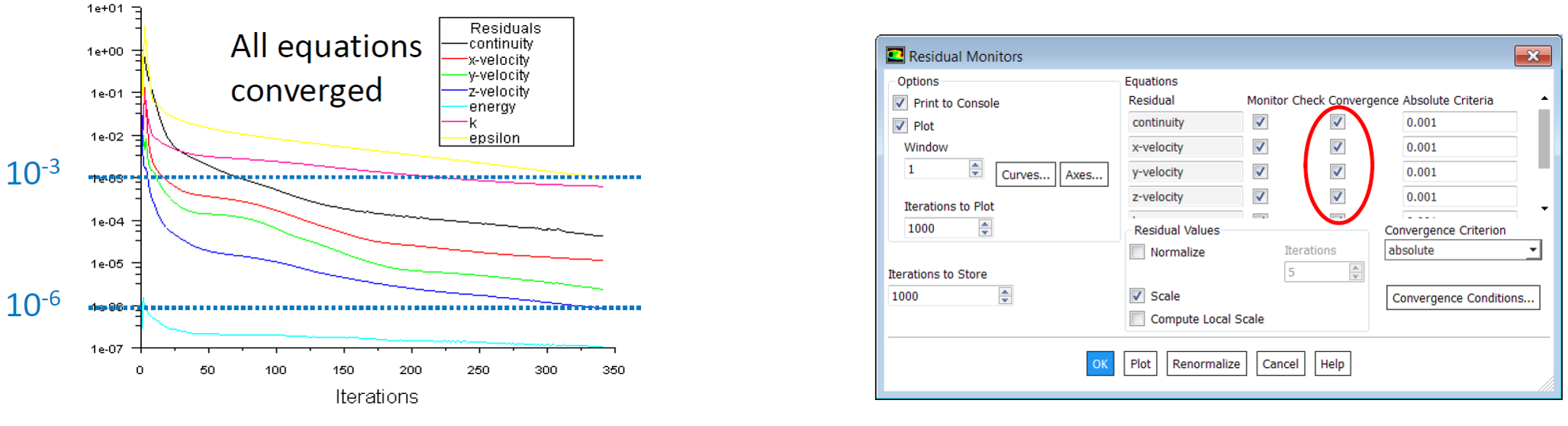1568x426 pixels.
Task: Edit the continuity Absolute Criteria field
Action: click(1459, 122)
